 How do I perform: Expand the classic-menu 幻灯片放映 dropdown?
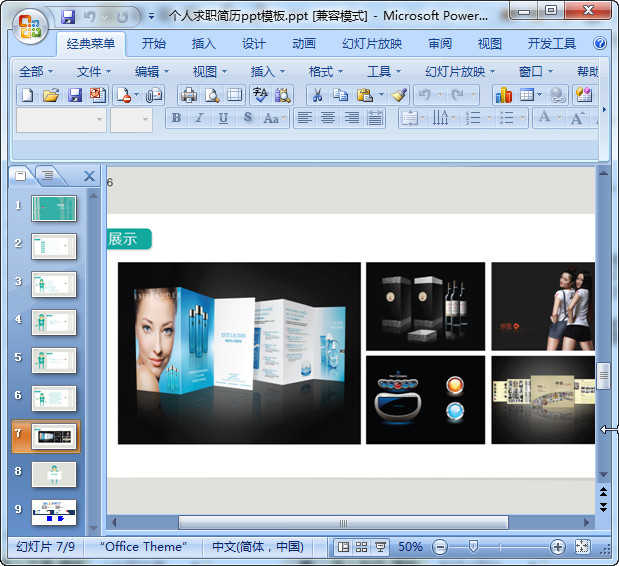tap(460, 72)
